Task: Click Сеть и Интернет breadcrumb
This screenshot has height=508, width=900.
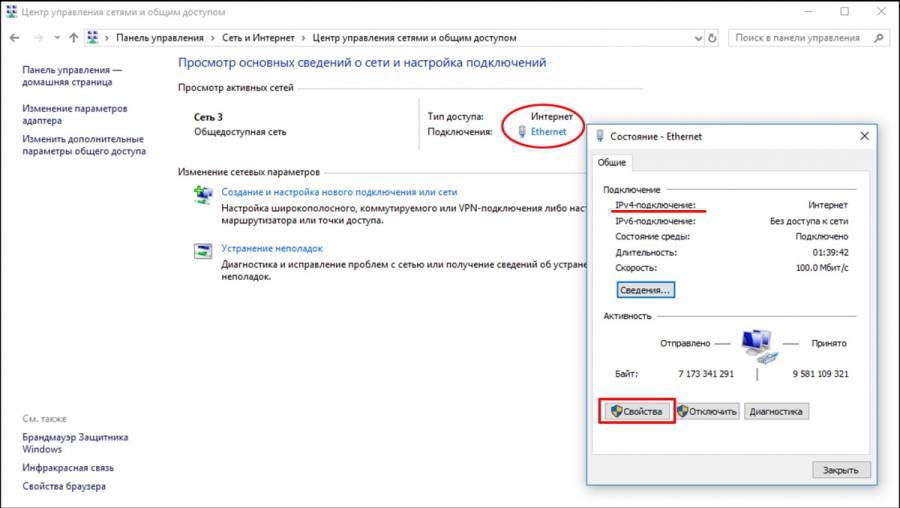Action: (257, 38)
